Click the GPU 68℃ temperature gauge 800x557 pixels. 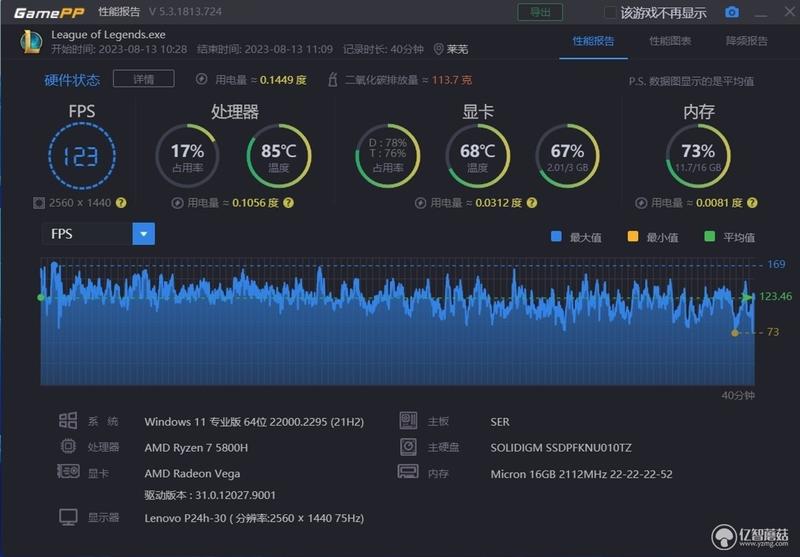coord(478,156)
